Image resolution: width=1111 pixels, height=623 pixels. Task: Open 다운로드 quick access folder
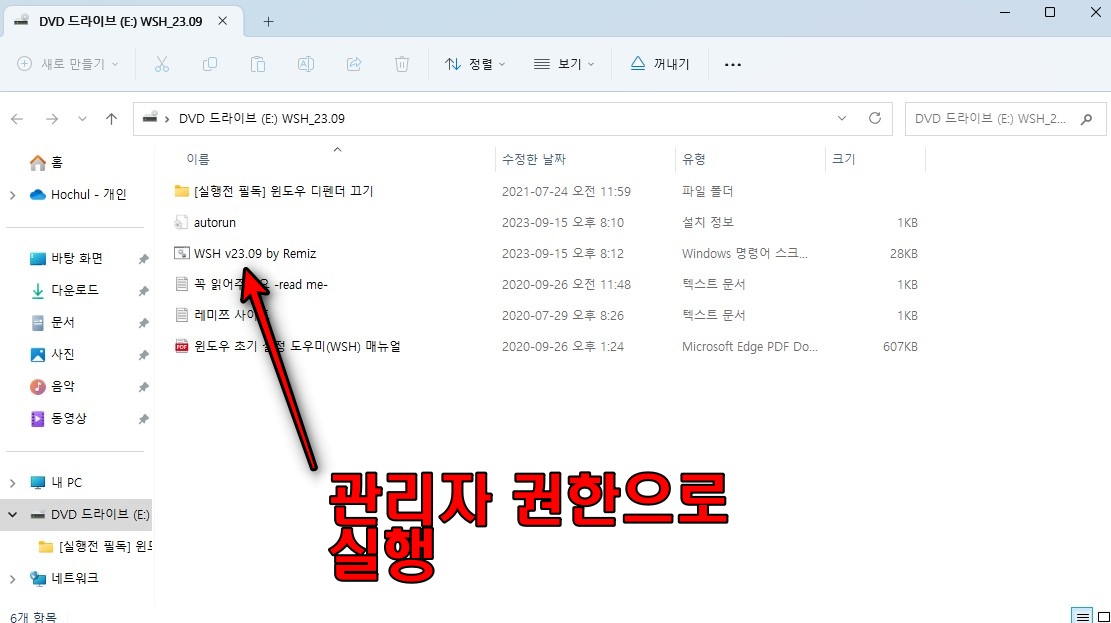[64, 291]
